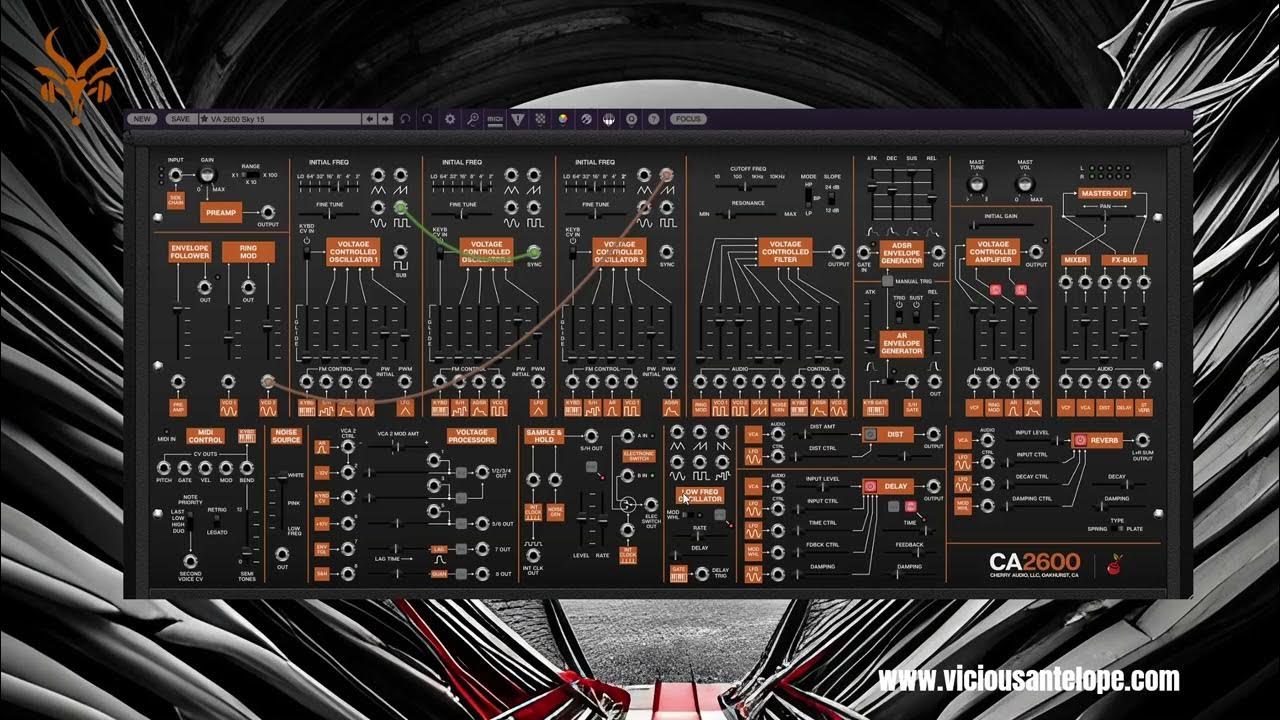Adjust the Noise Source color slider

coord(282,505)
